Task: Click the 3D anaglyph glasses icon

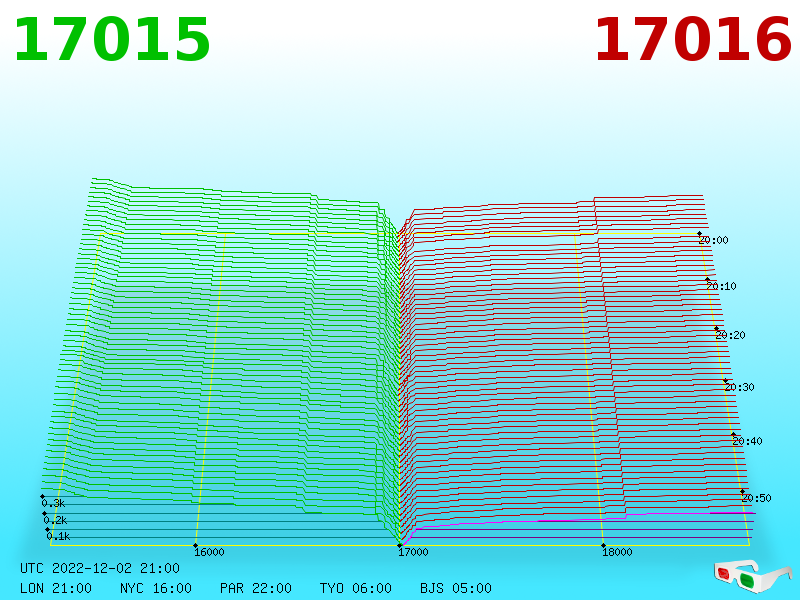Action: (752, 577)
